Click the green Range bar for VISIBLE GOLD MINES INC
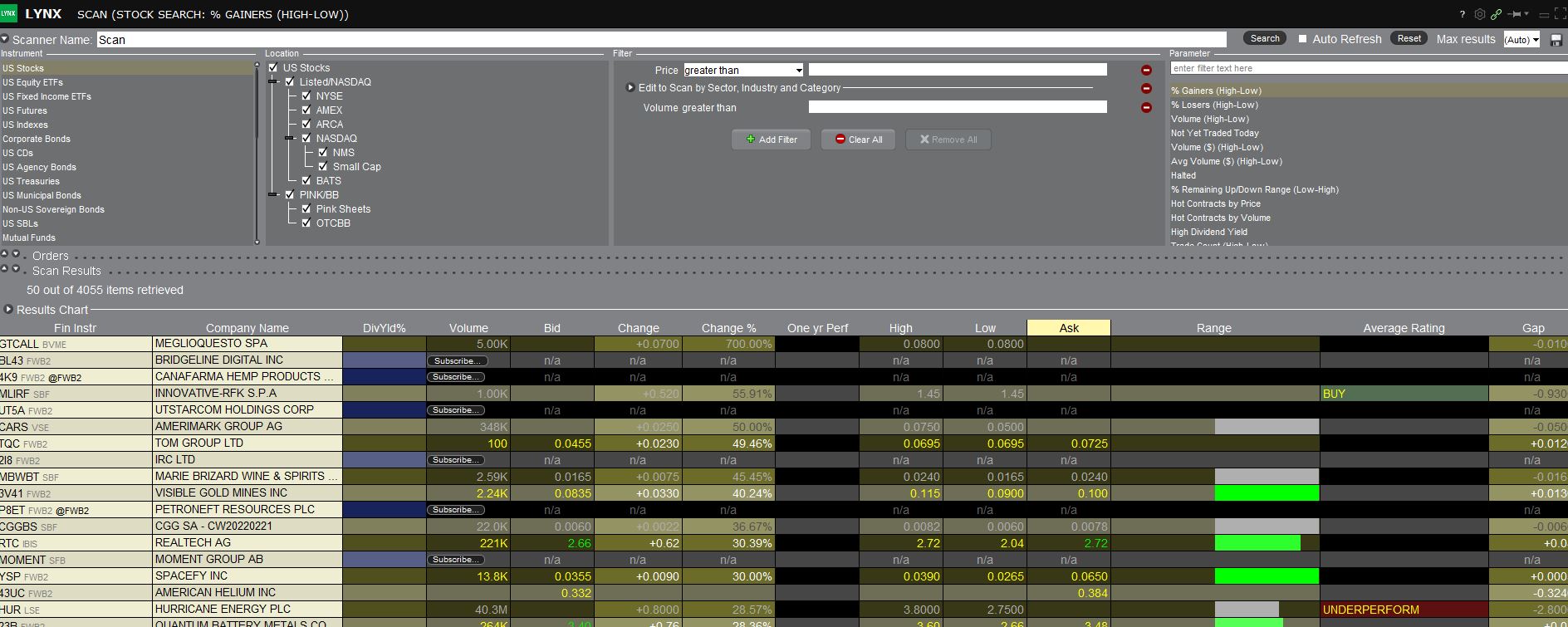 (1266, 493)
